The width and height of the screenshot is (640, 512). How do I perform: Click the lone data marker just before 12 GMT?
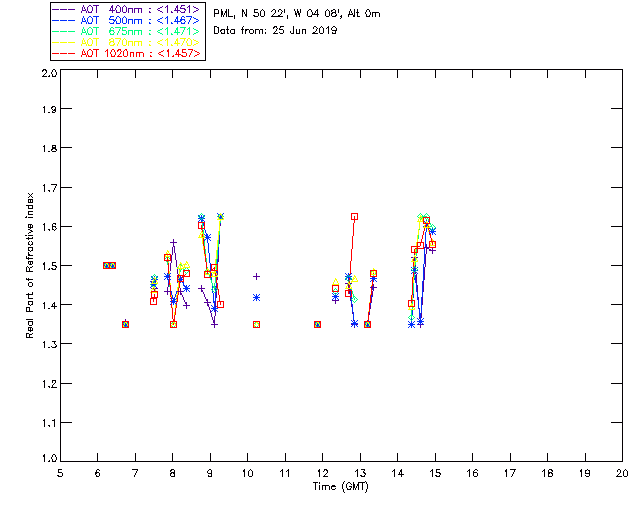coord(317,324)
